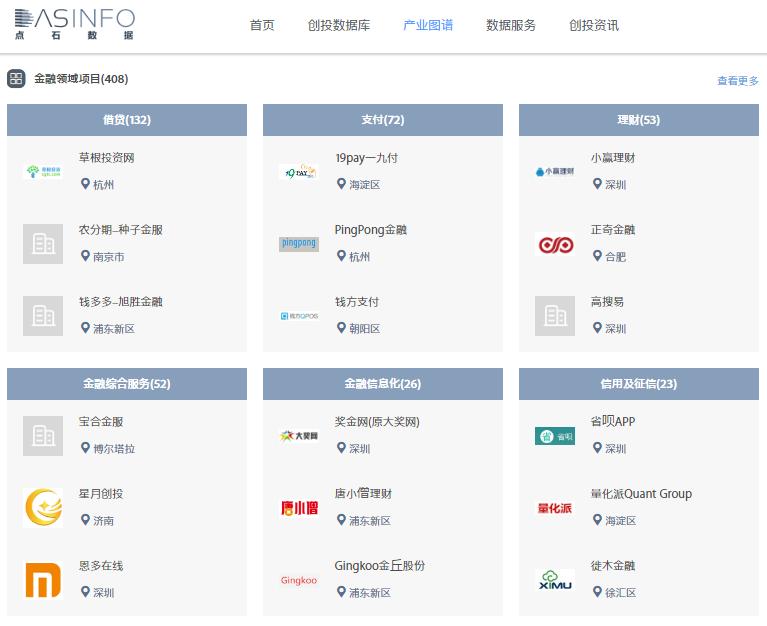
Task: Open the PingPong金融 project title
Action: point(371,230)
